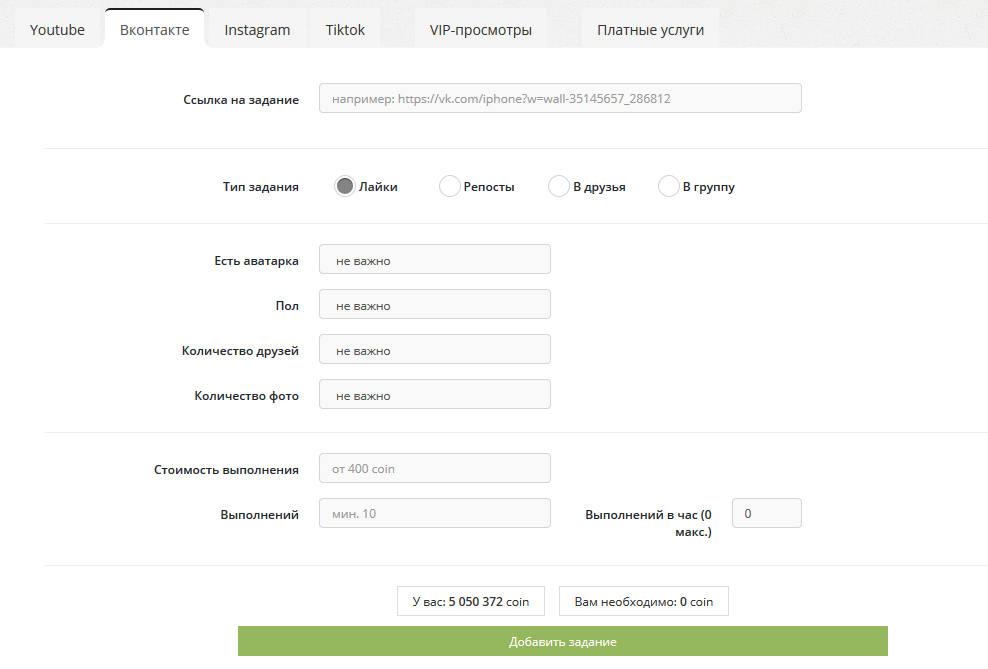
Task: Open the Есть аватарка dropdown
Action: pos(435,260)
